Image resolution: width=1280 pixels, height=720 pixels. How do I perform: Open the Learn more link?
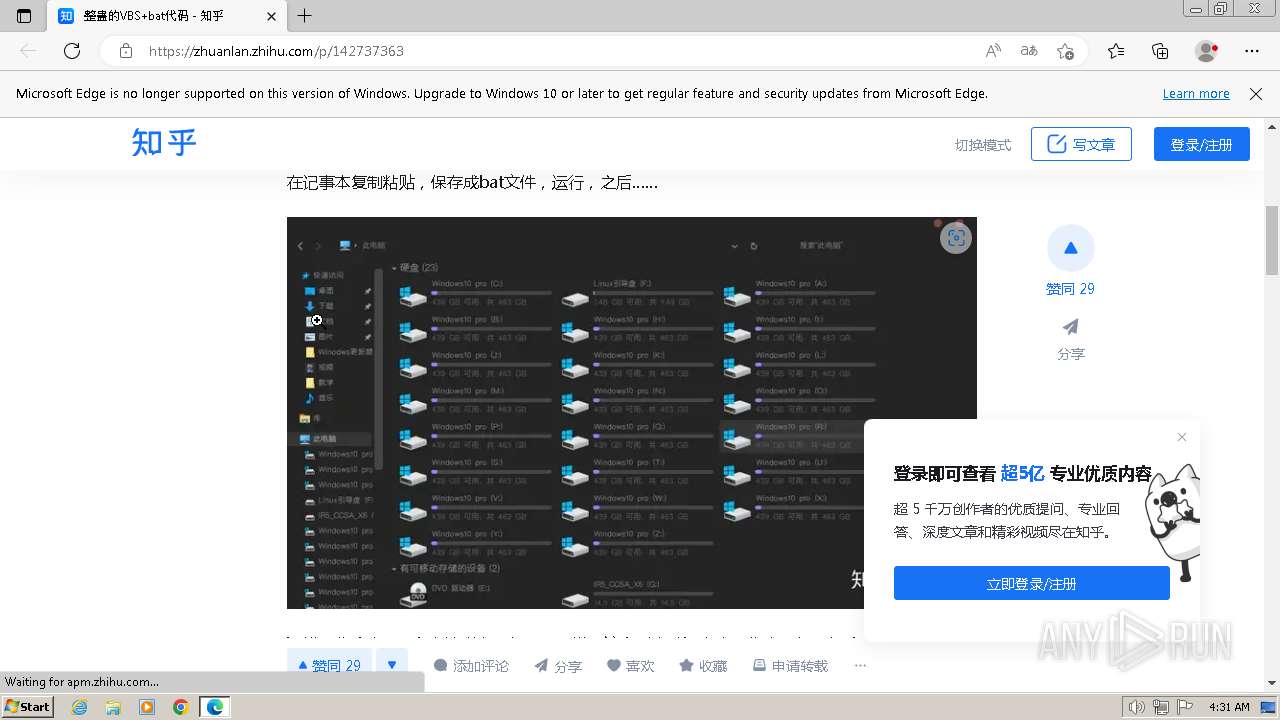pos(1196,94)
